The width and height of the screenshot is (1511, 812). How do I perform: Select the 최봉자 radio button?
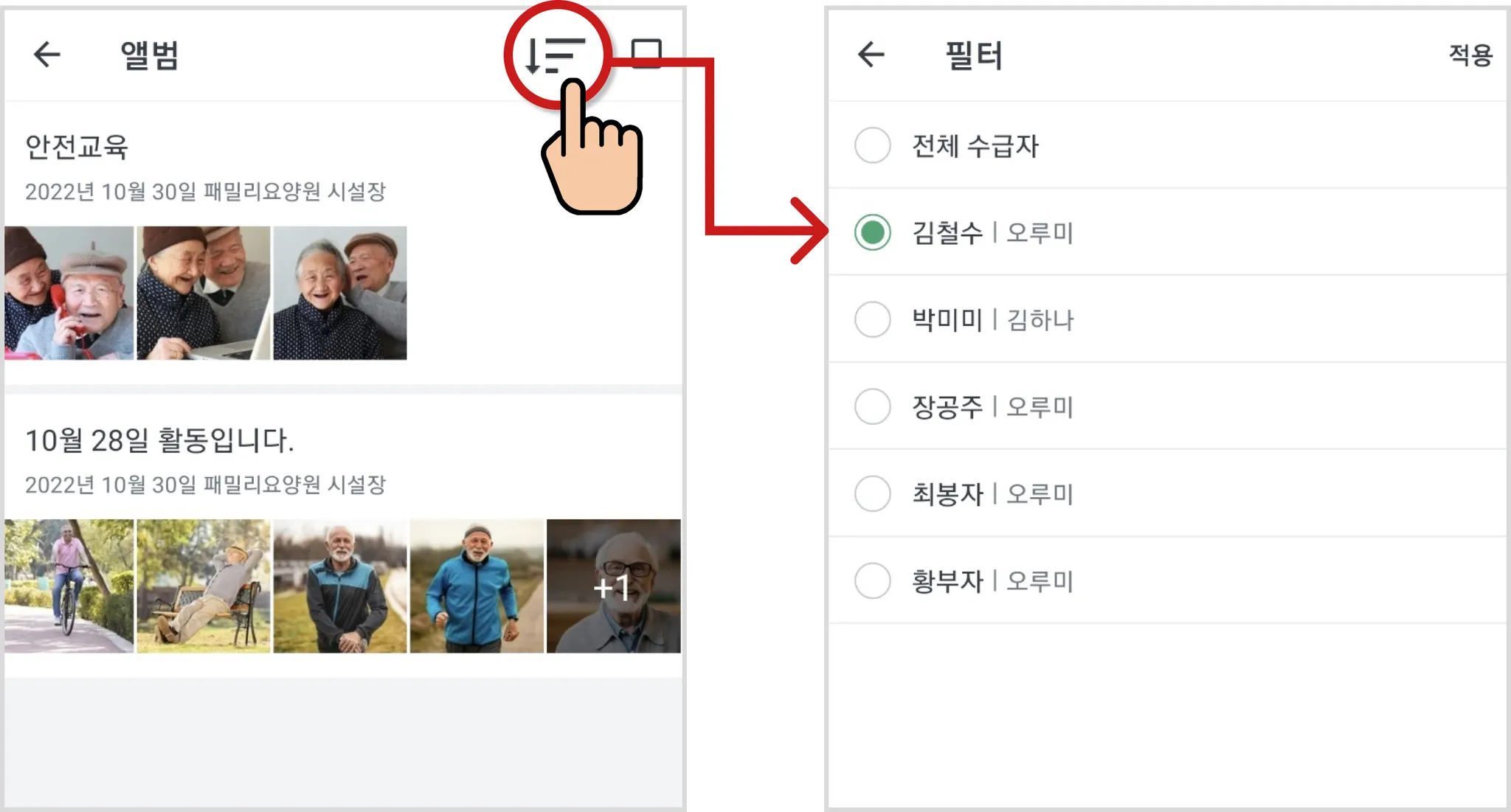pyautogui.click(x=872, y=493)
